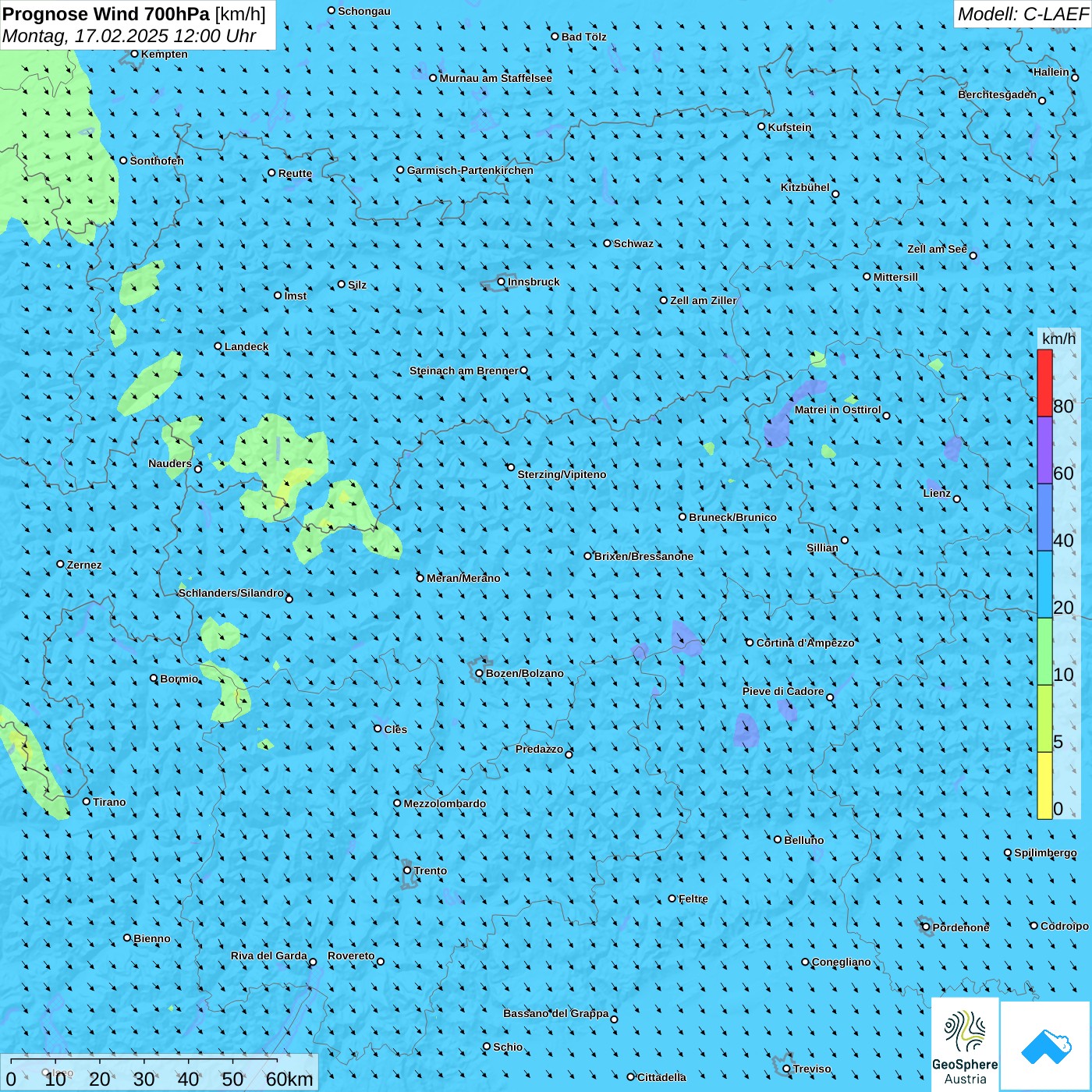
Task: Click the 'Treviso' label
Action: pos(812,1069)
